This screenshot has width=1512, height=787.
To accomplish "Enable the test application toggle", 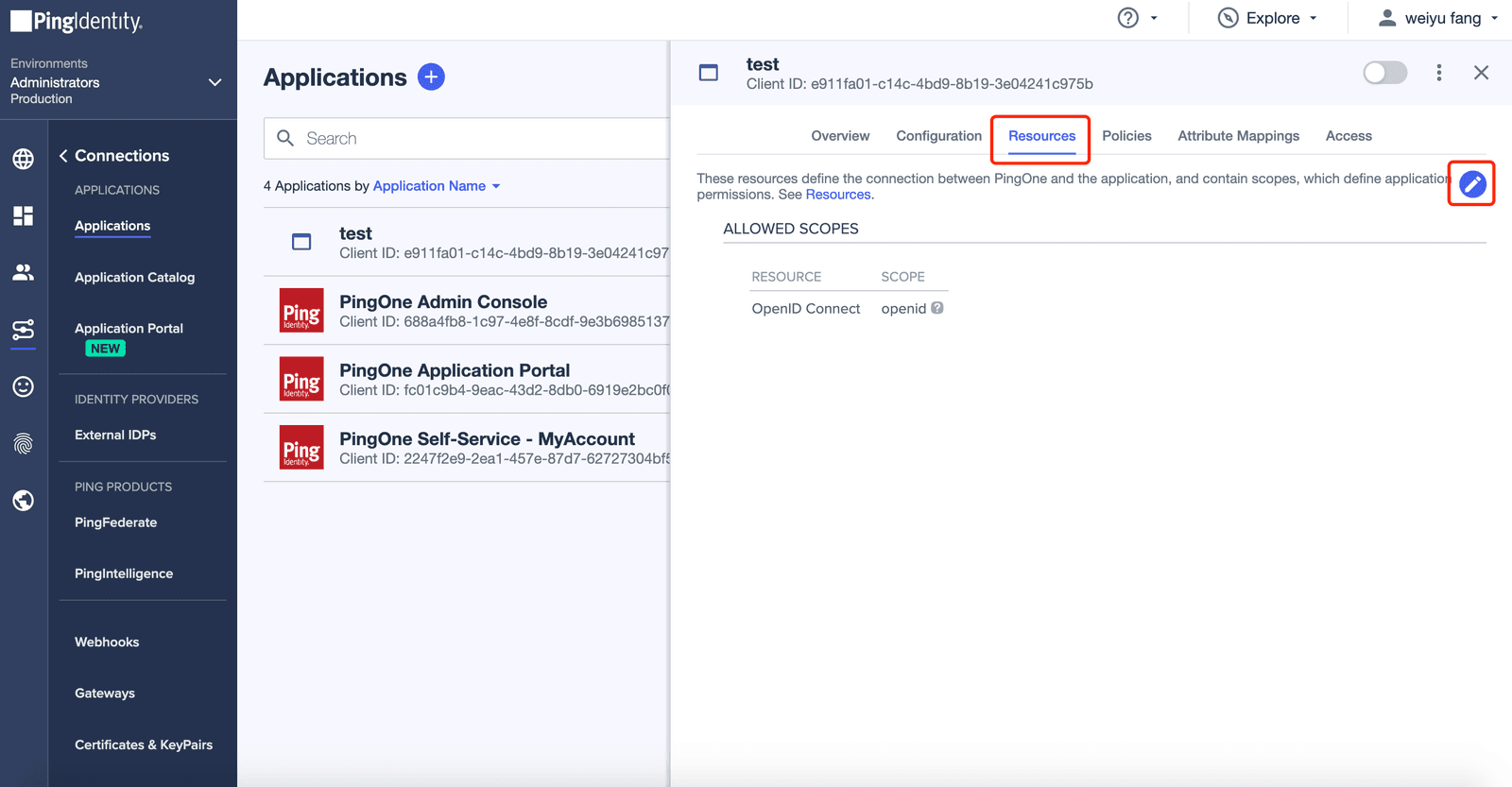I will [1385, 73].
